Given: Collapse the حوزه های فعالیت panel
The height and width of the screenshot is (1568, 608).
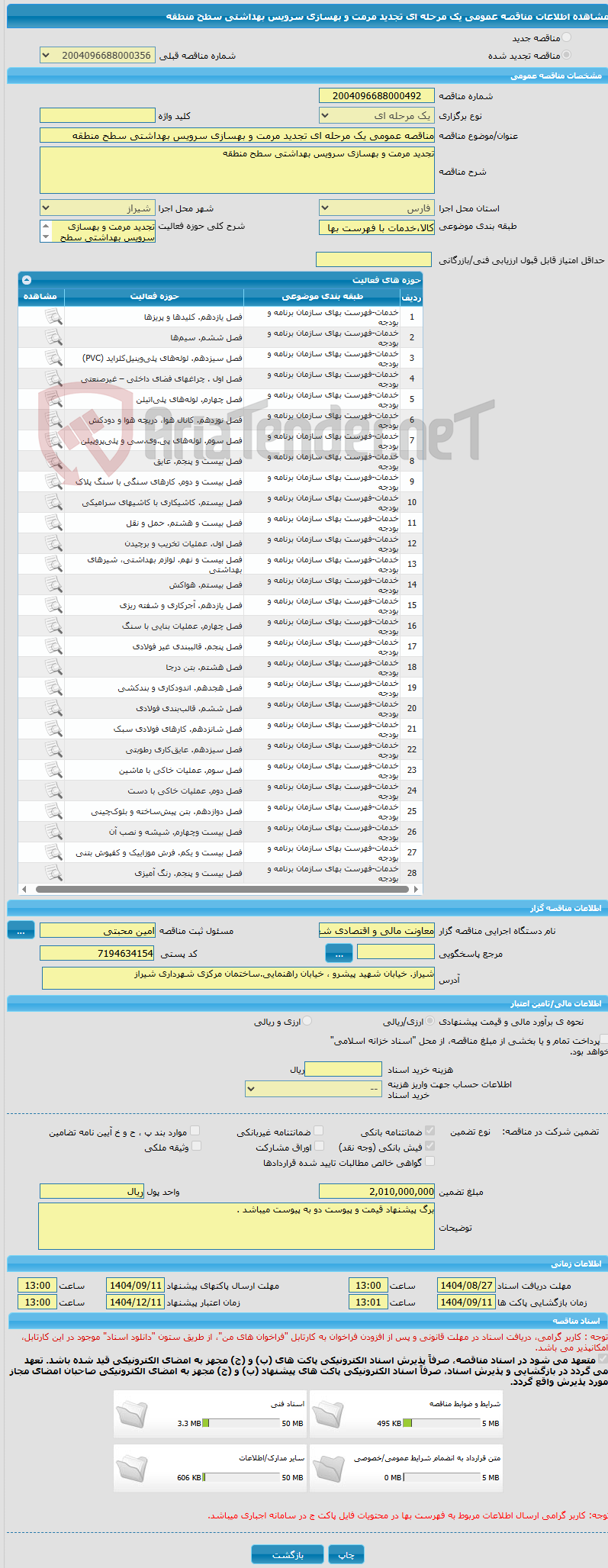Looking at the screenshot, I should [x=27, y=280].
